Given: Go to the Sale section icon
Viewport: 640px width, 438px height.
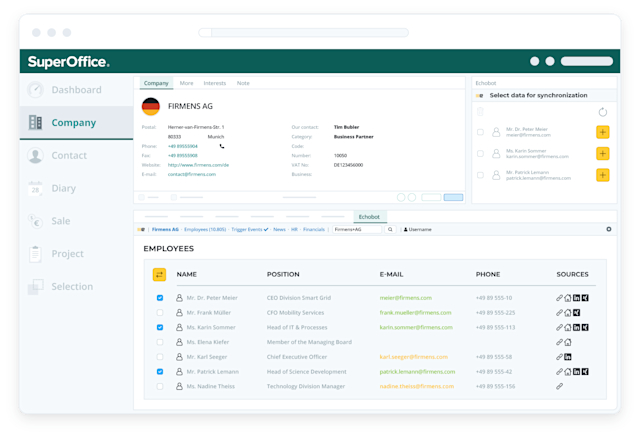Looking at the screenshot, I should 36,221.
